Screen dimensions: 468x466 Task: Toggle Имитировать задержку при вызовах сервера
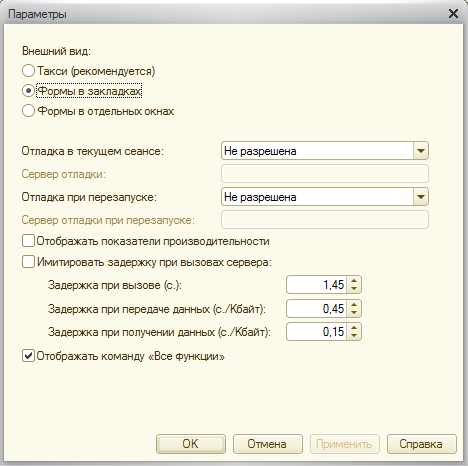pos(28,262)
